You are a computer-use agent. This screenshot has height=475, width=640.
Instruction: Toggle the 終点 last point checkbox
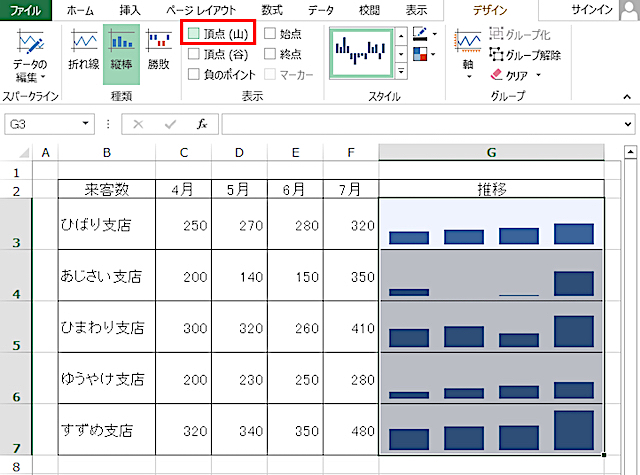(x=270, y=54)
